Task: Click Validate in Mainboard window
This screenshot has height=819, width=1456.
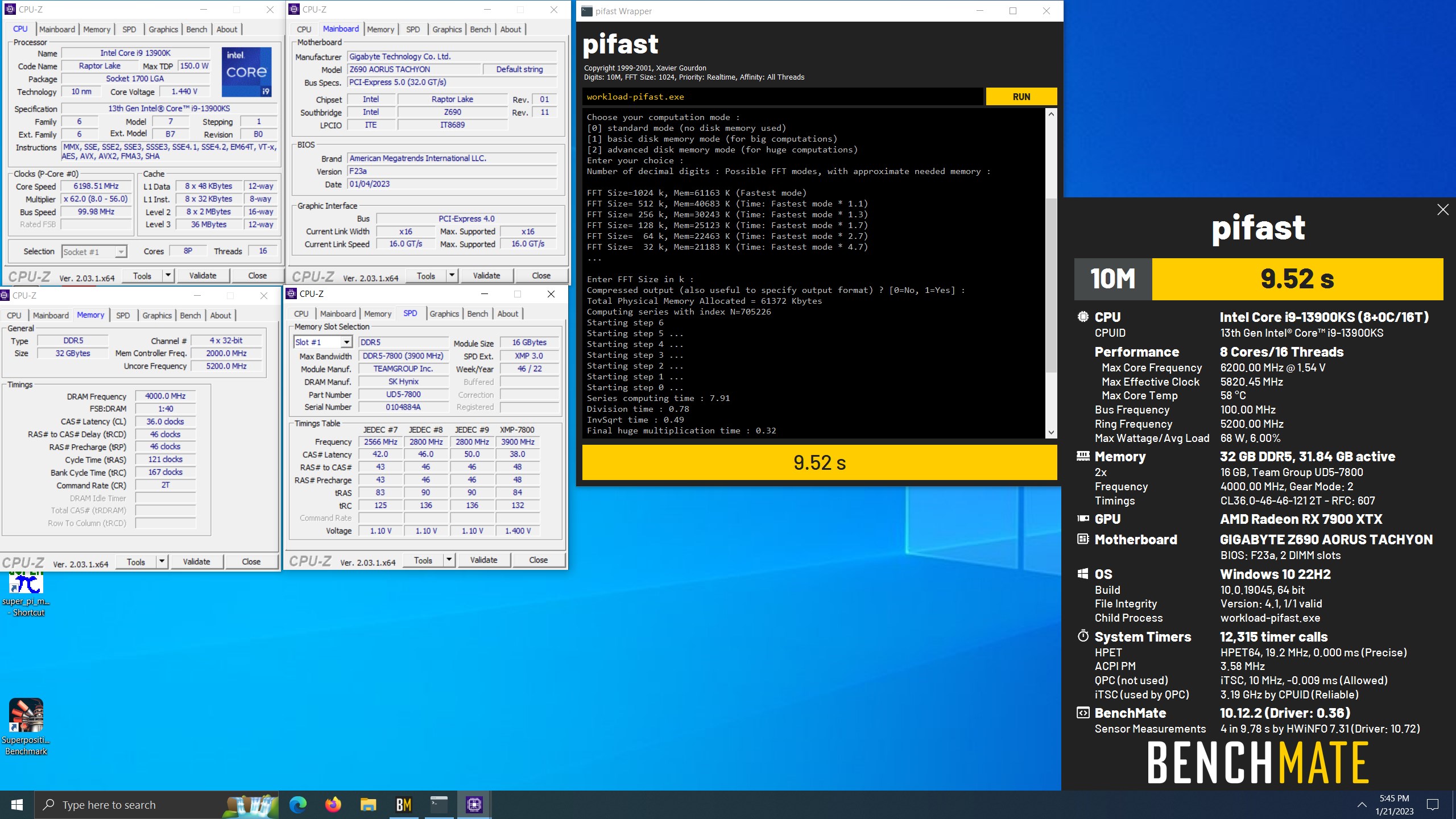Action: point(486,275)
